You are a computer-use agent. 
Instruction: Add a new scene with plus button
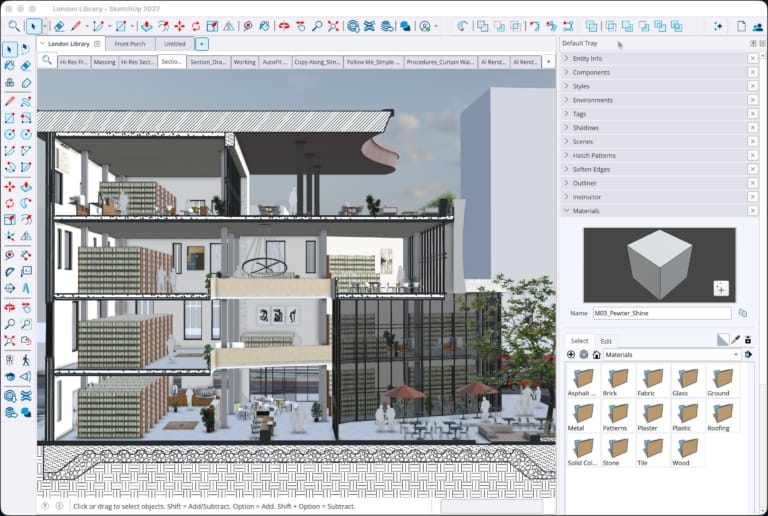point(548,62)
